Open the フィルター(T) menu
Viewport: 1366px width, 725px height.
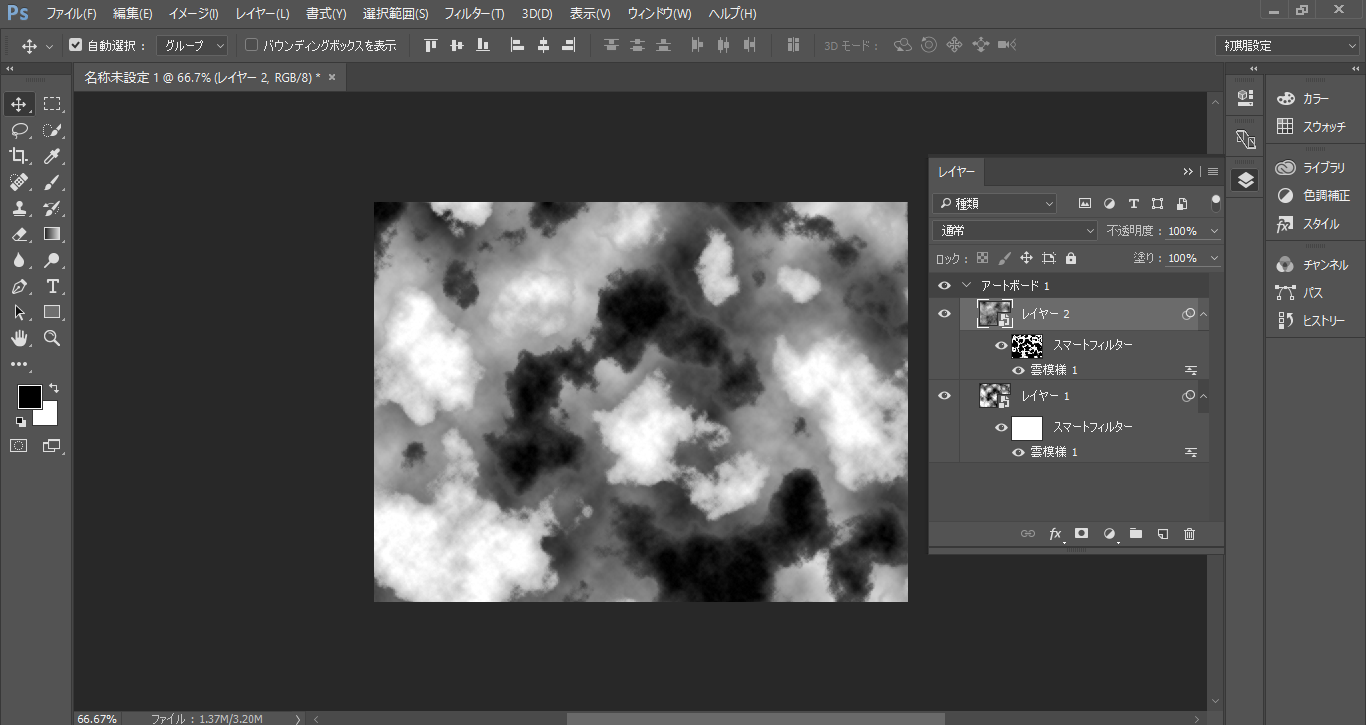point(474,14)
